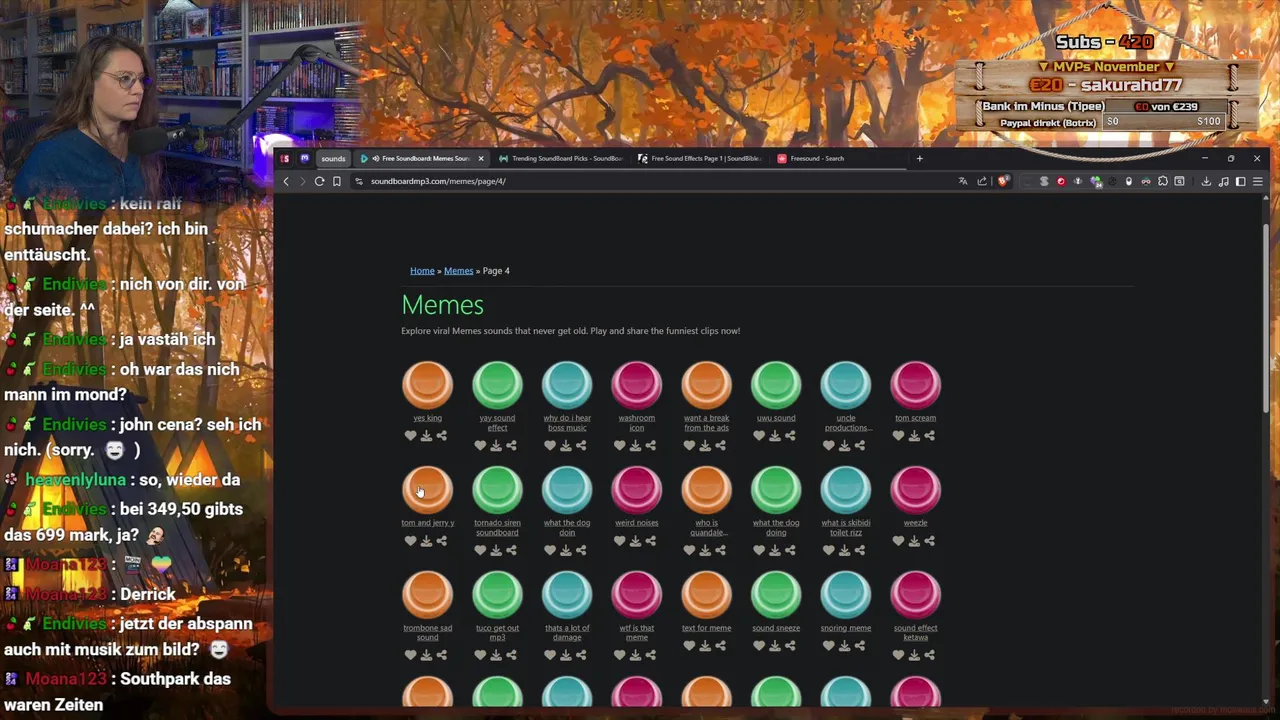
Task: Switch to 'Trending SoundBoard Picks' tab
Action: (x=560, y=158)
